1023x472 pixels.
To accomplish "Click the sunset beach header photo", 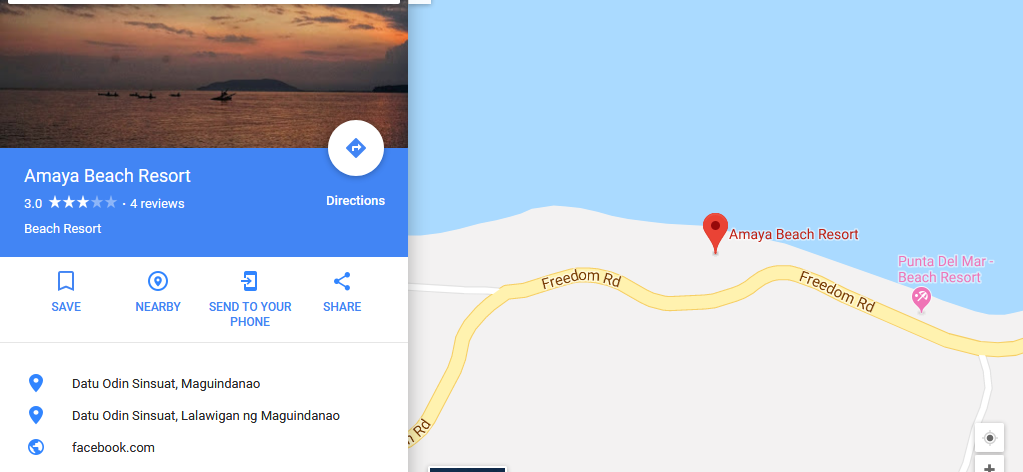I will click(204, 74).
